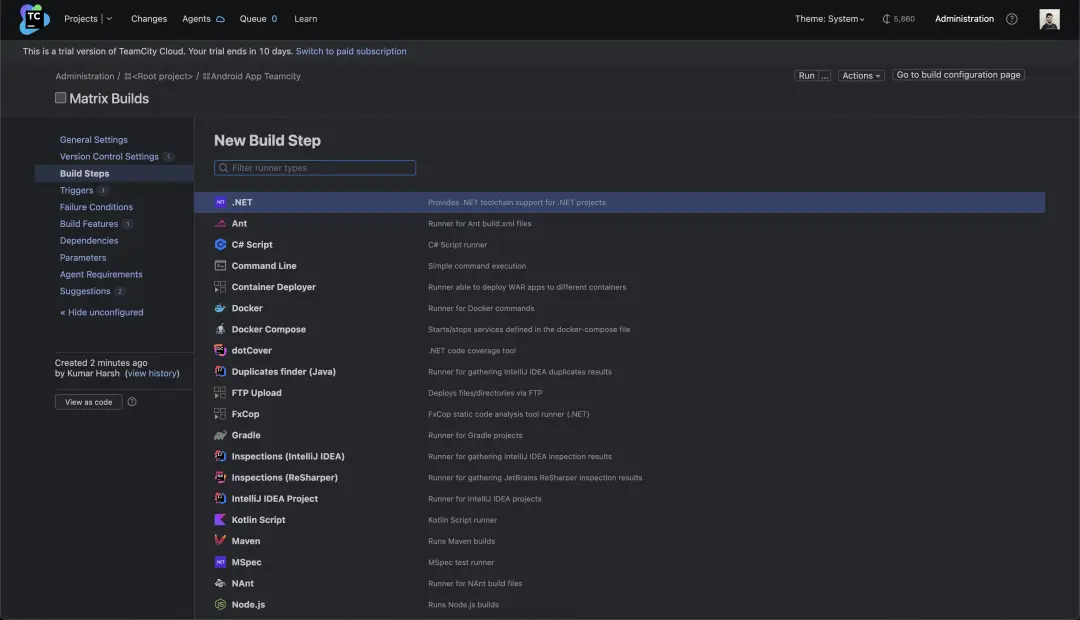
Task: Select the Maven runner icon
Action: [x=220, y=541]
